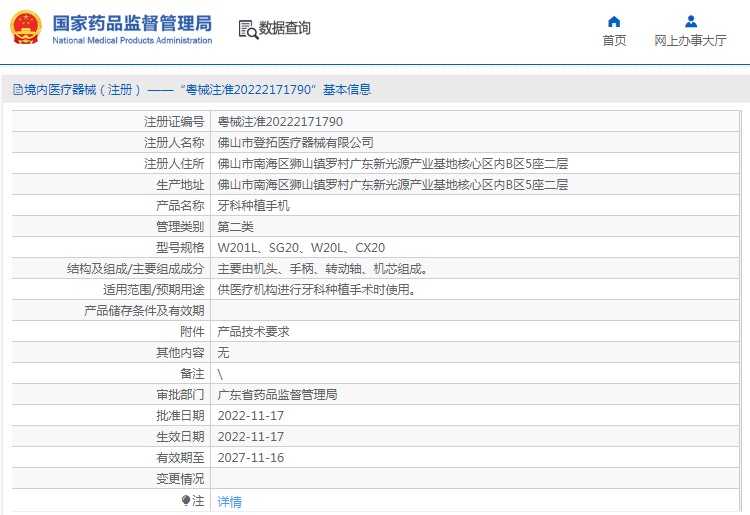Image resolution: width=750 pixels, height=515 pixels.
Task: Open the 详情 link in the 注 row
Action: [229, 501]
